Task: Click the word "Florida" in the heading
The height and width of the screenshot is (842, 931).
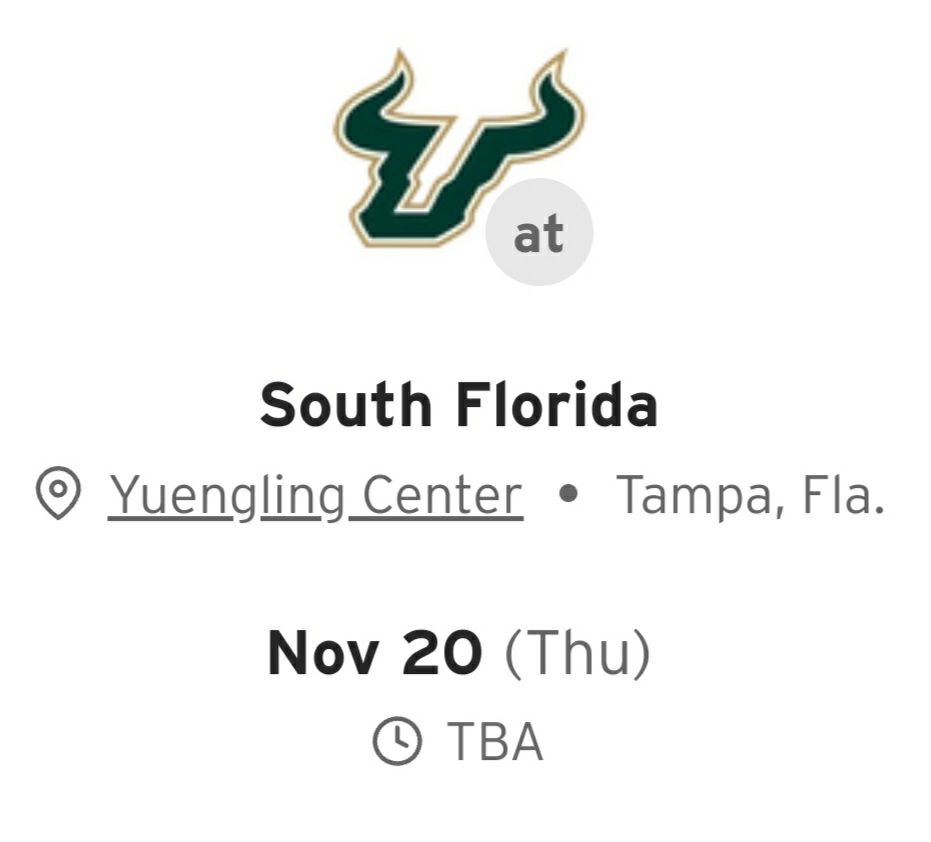Action: click(x=556, y=405)
